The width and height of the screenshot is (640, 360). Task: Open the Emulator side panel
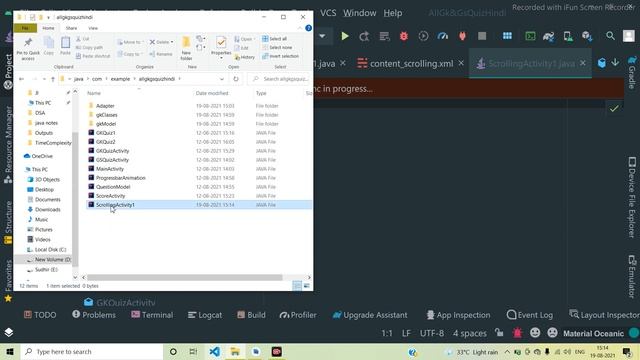pyautogui.click(x=632, y=276)
